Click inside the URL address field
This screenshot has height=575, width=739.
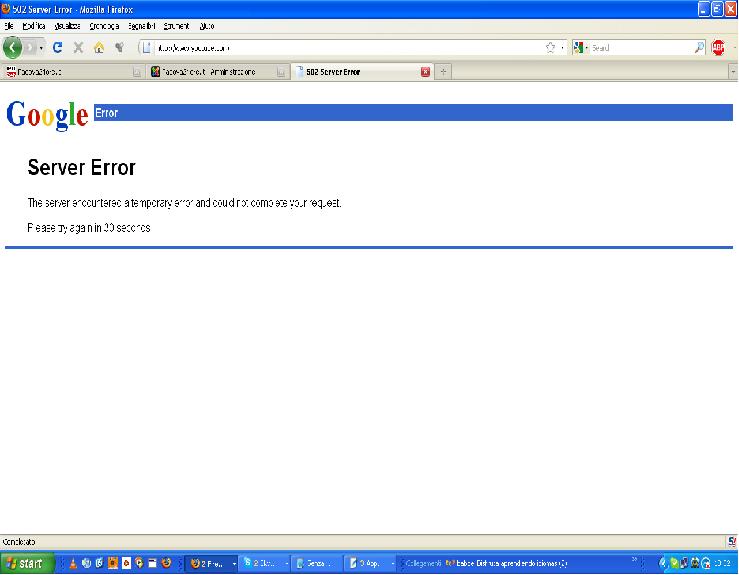[349, 48]
